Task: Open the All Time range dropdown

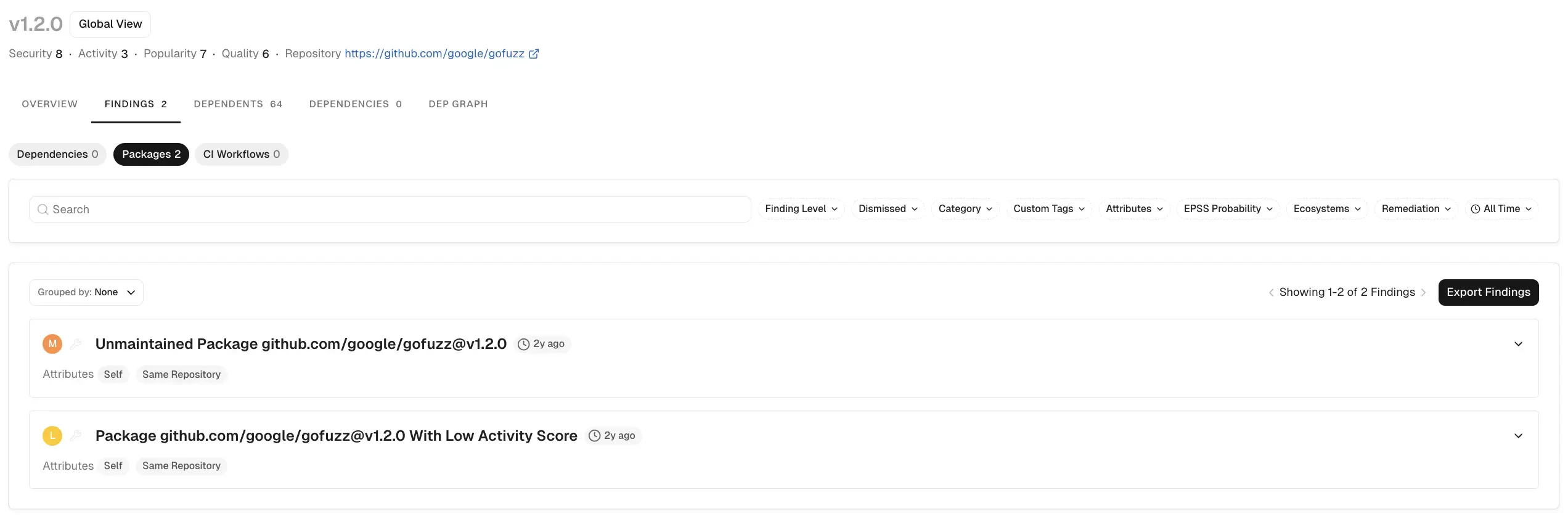Action: coord(1501,209)
